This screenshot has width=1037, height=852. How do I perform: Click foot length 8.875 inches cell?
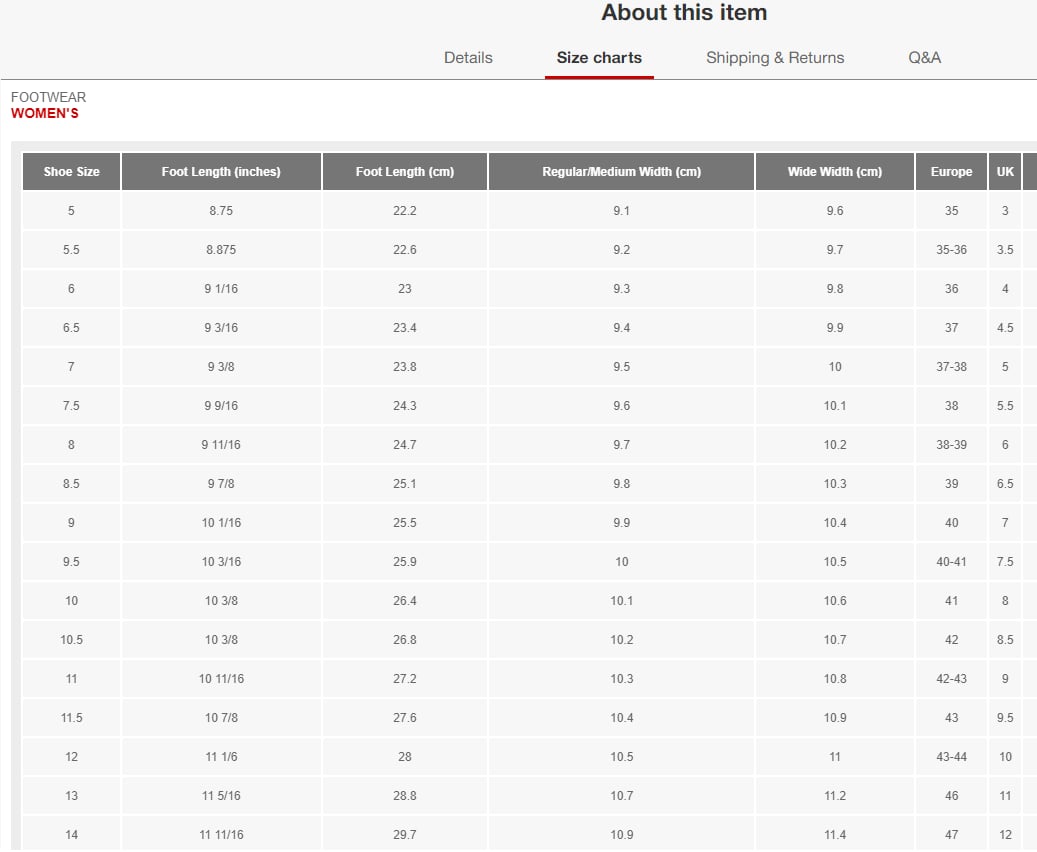pyautogui.click(x=221, y=249)
